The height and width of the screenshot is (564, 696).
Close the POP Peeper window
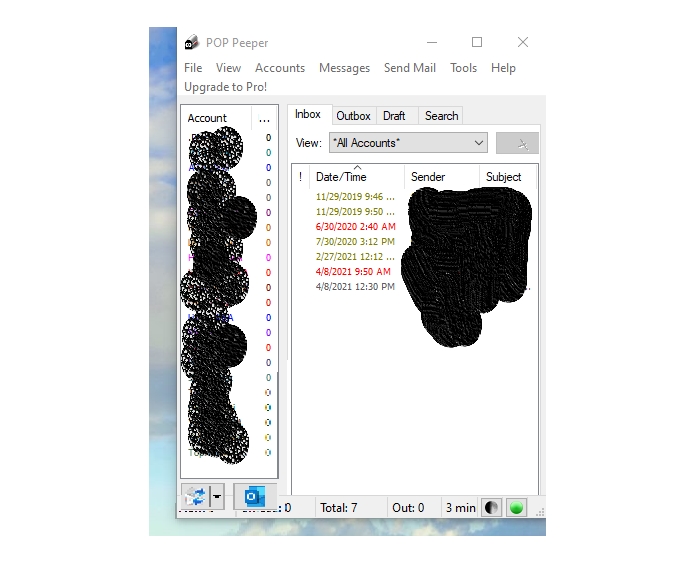[x=523, y=42]
